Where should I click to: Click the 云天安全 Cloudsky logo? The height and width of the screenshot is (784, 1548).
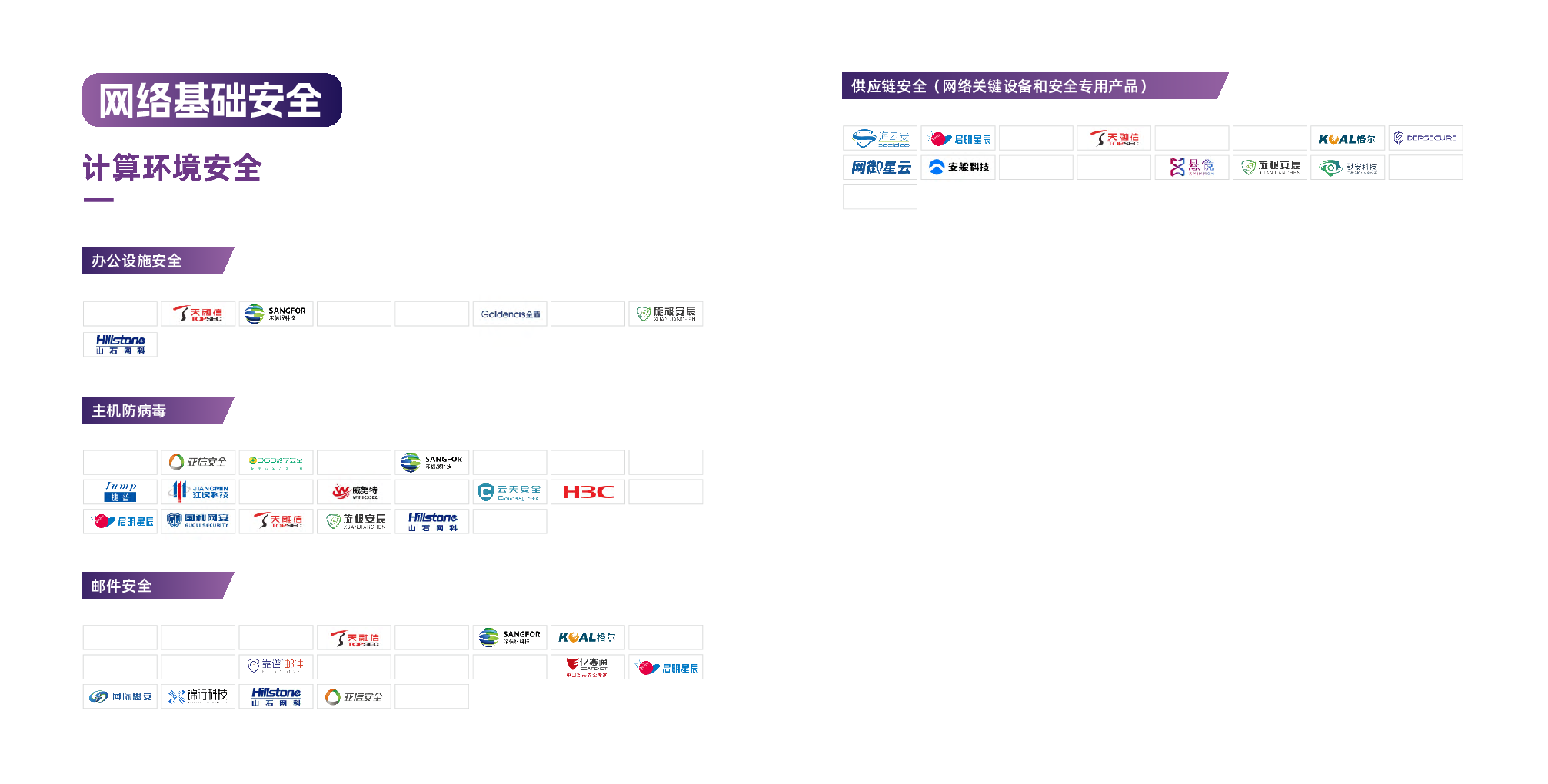pyautogui.click(x=510, y=492)
